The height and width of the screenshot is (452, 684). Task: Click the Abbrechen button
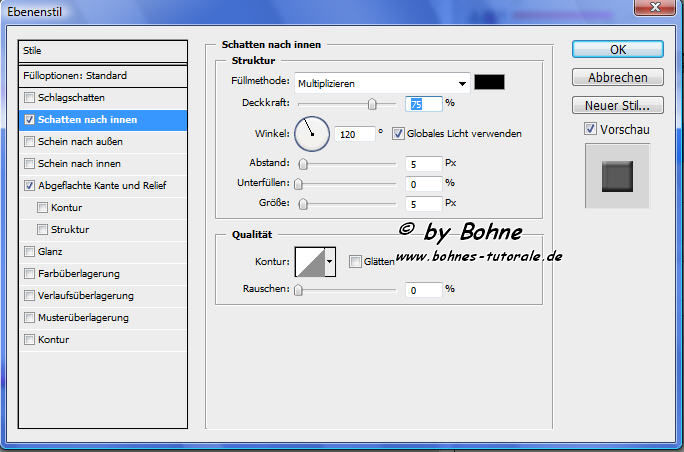coord(617,77)
